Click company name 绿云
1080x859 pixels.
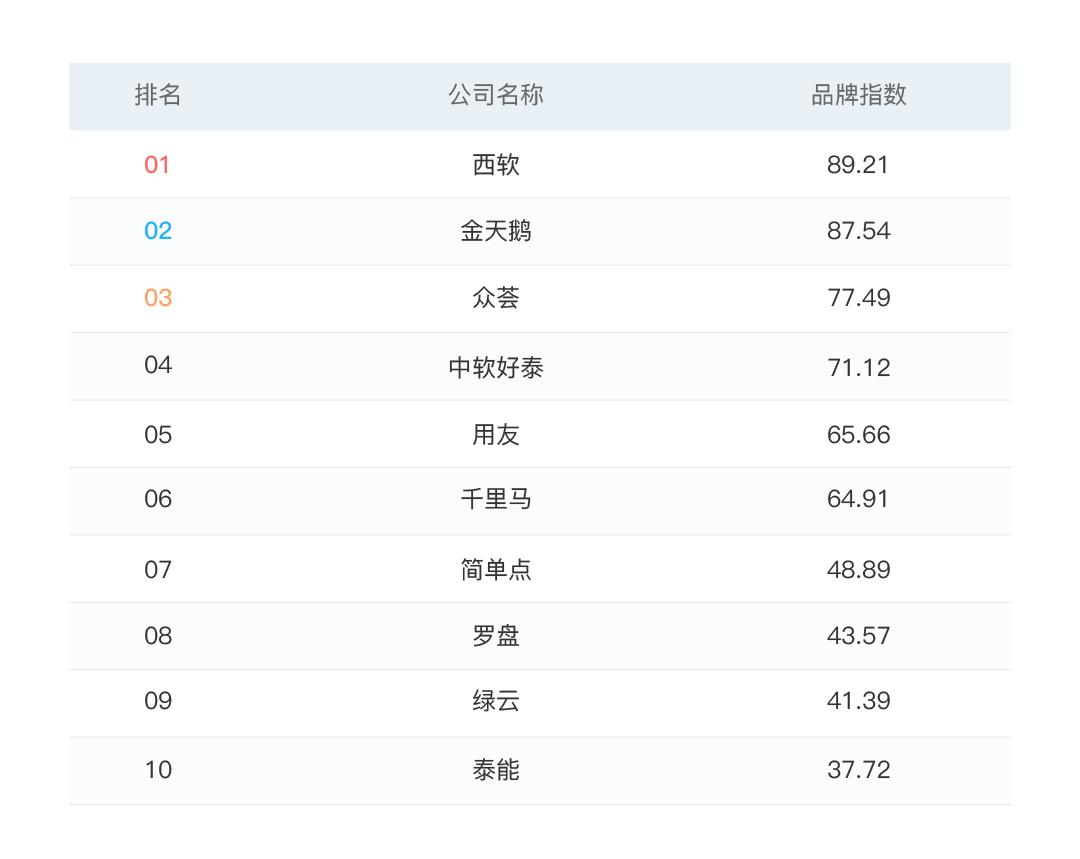(495, 700)
